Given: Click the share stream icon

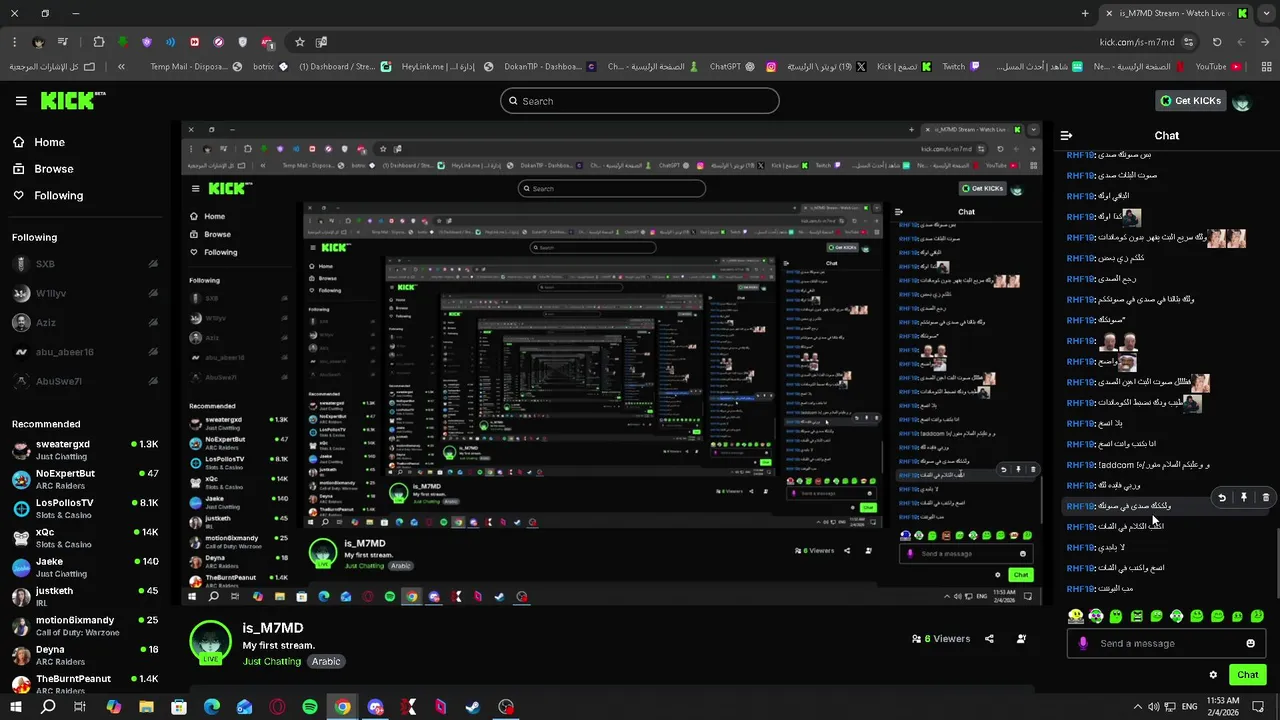Looking at the screenshot, I should tap(989, 639).
